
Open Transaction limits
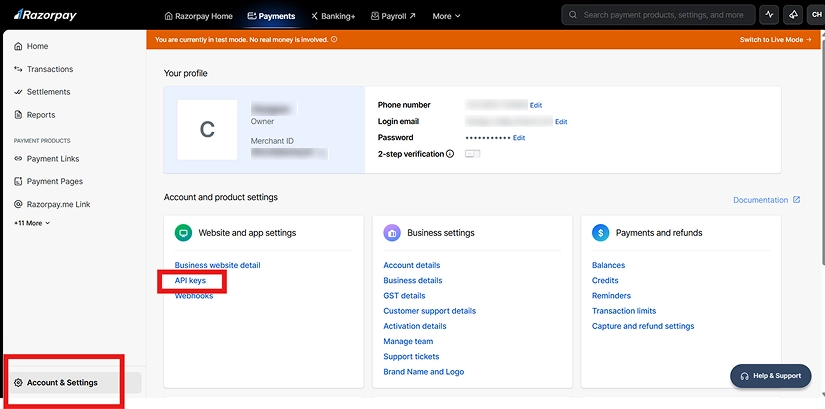(624, 311)
